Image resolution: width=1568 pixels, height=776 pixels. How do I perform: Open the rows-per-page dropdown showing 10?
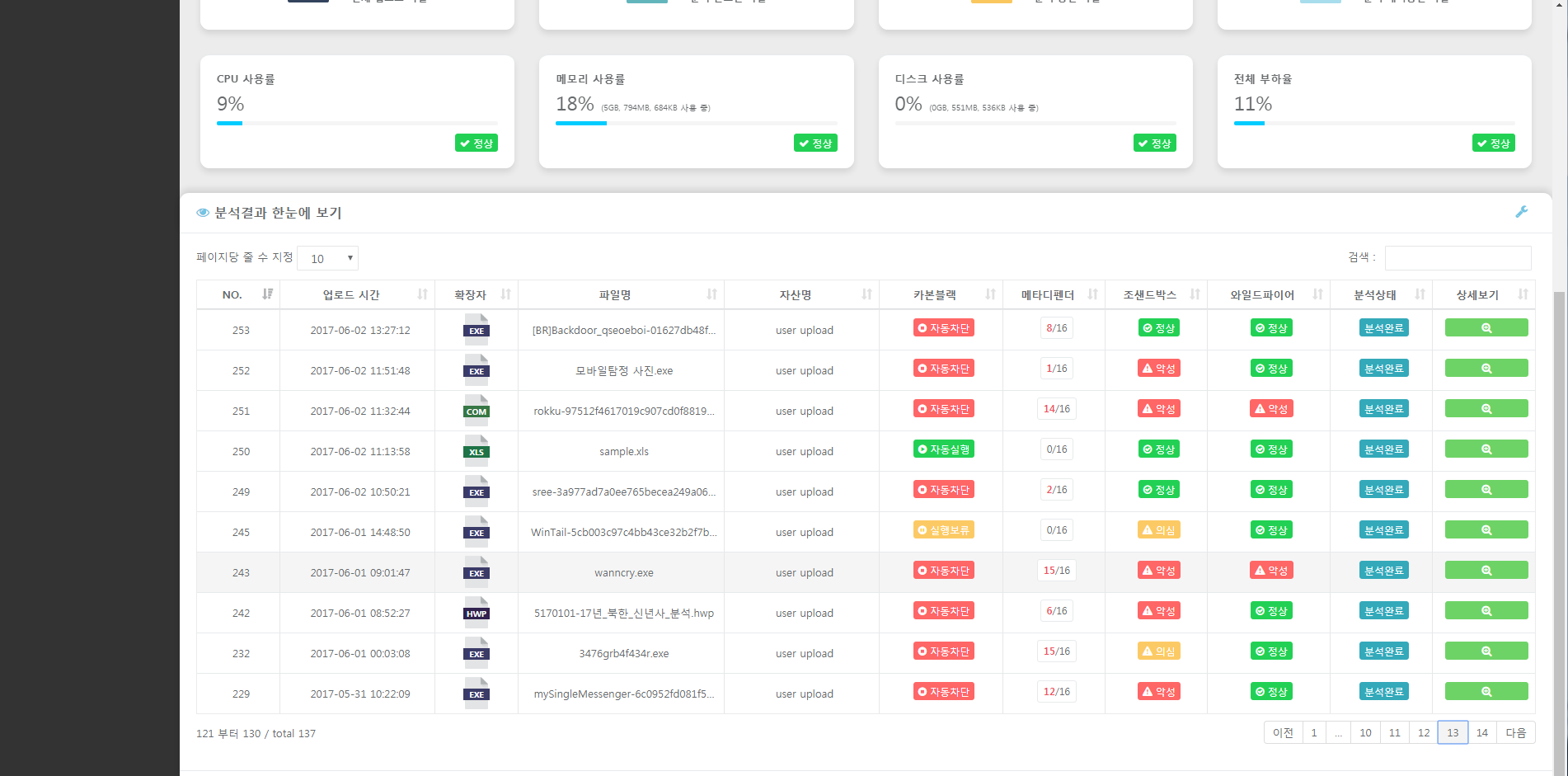tap(327, 258)
